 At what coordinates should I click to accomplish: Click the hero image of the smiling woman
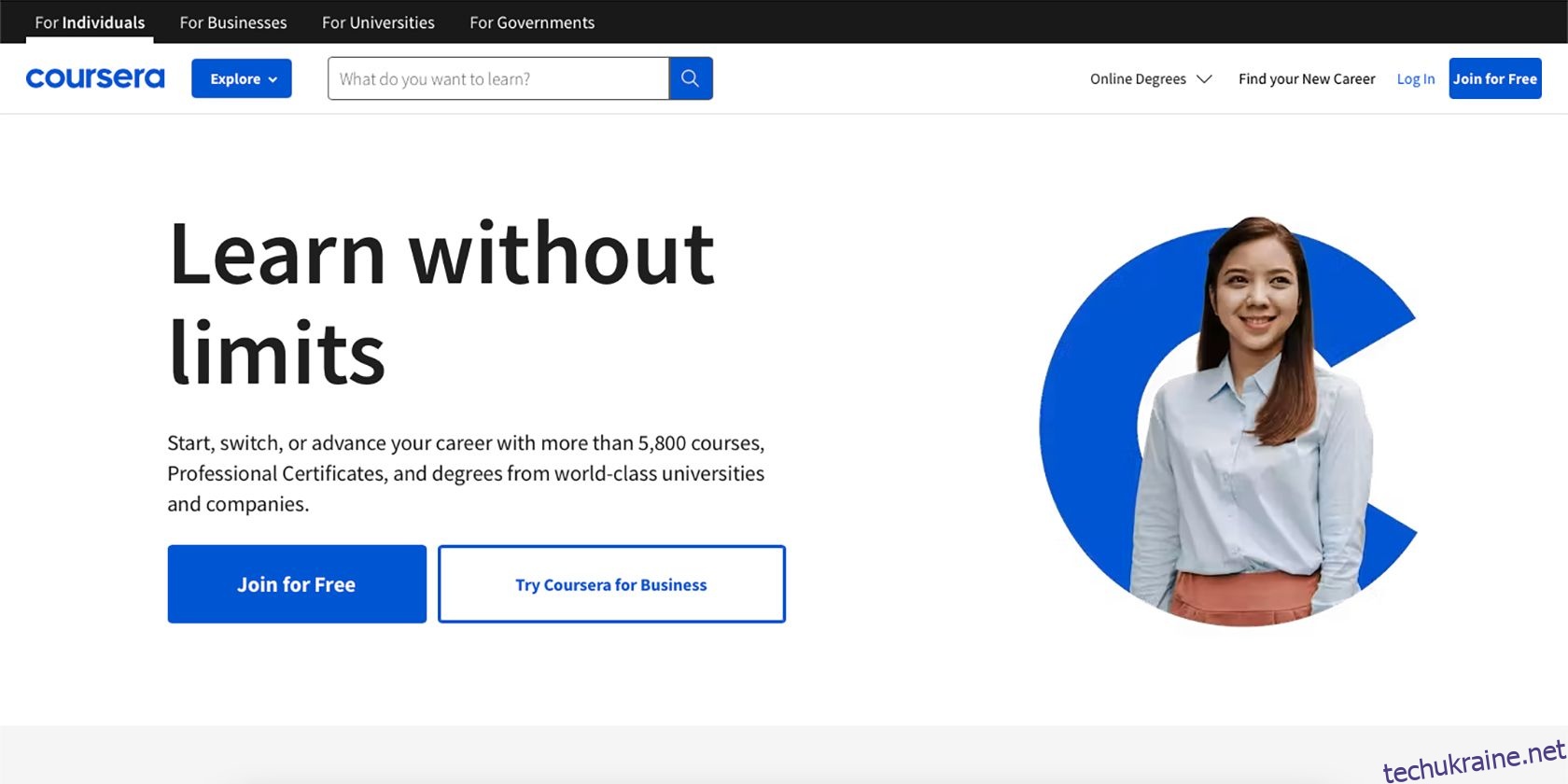tap(1228, 420)
